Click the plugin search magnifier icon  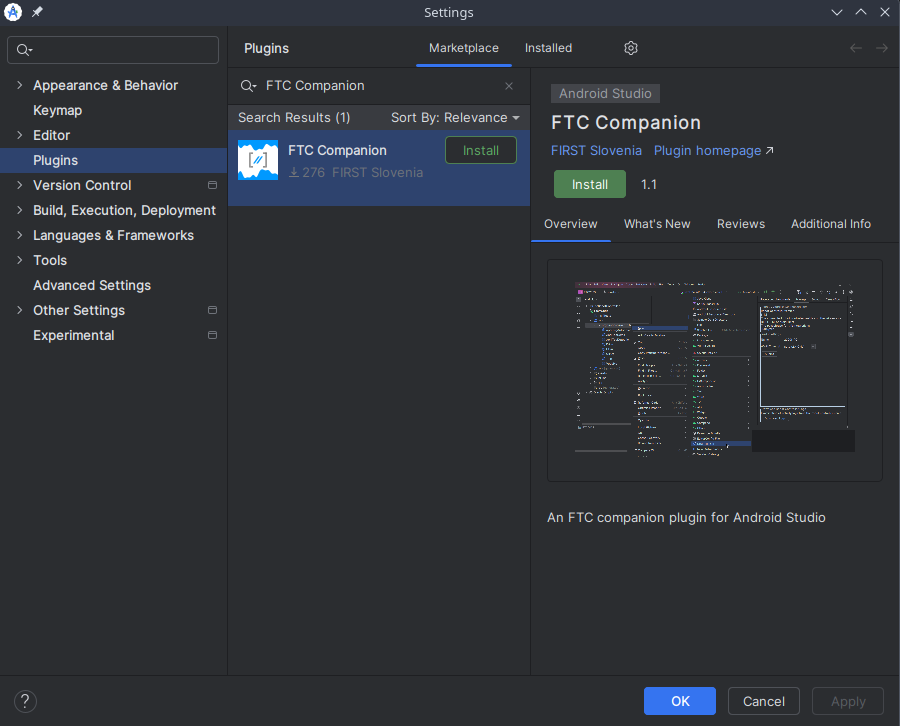[248, 86]
